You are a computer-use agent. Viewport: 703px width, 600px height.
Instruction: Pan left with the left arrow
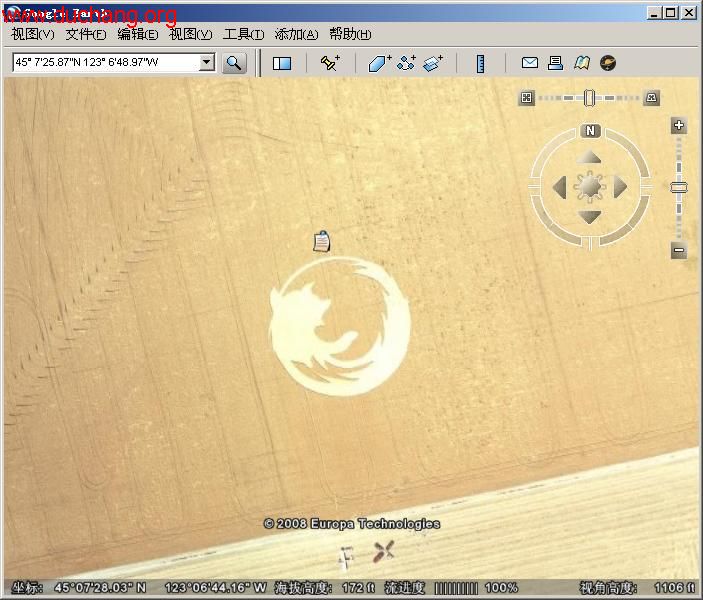pos(560,187)
